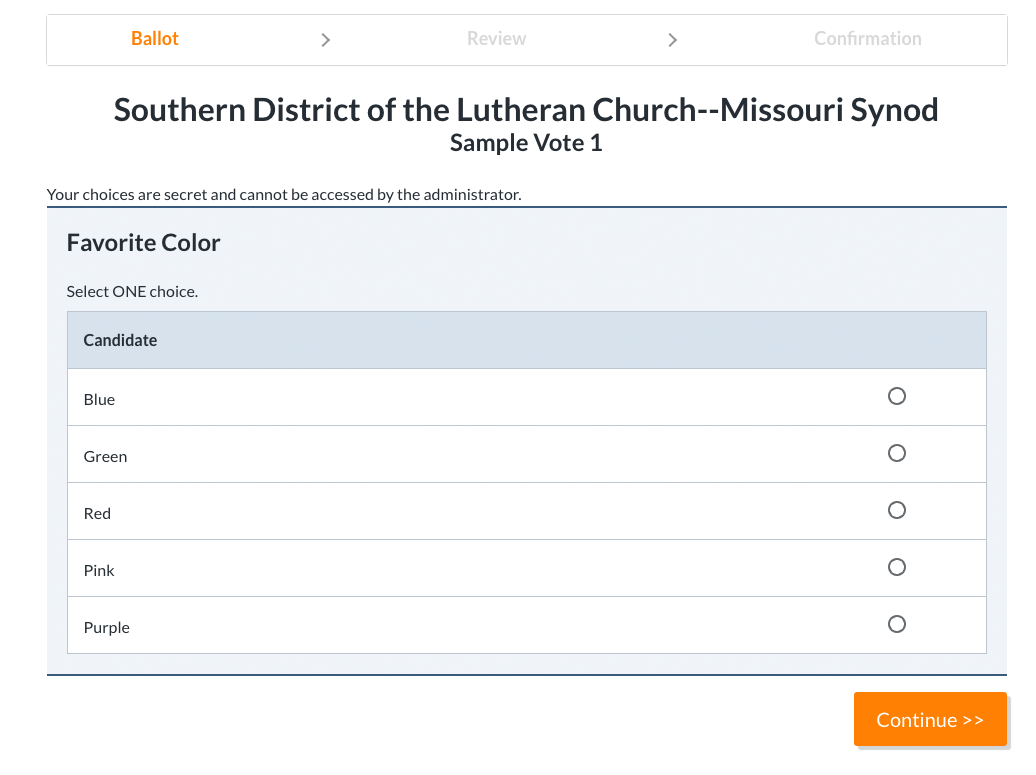Click the Southern District organization title
Screen dimensions: 1036x775
click(526, 109)
